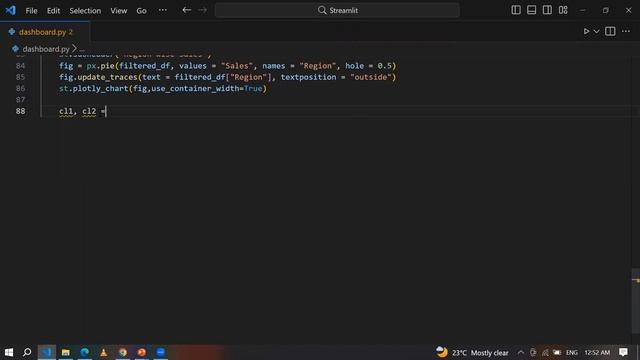The height and width of the screenshot is (360, 640).
Task: Open the blue round taskbar app
Action: pos(161,352)
